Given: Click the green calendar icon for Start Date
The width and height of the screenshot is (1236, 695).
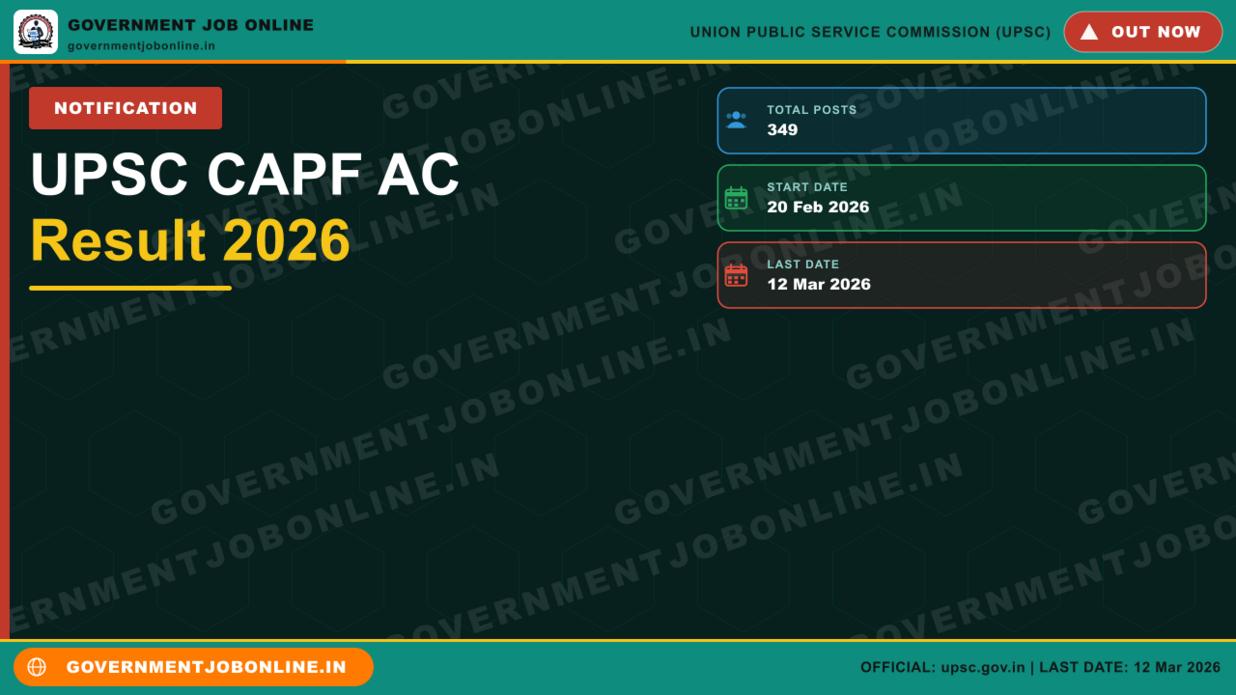Looking at the screenshot, I should (x=736, y=198).
